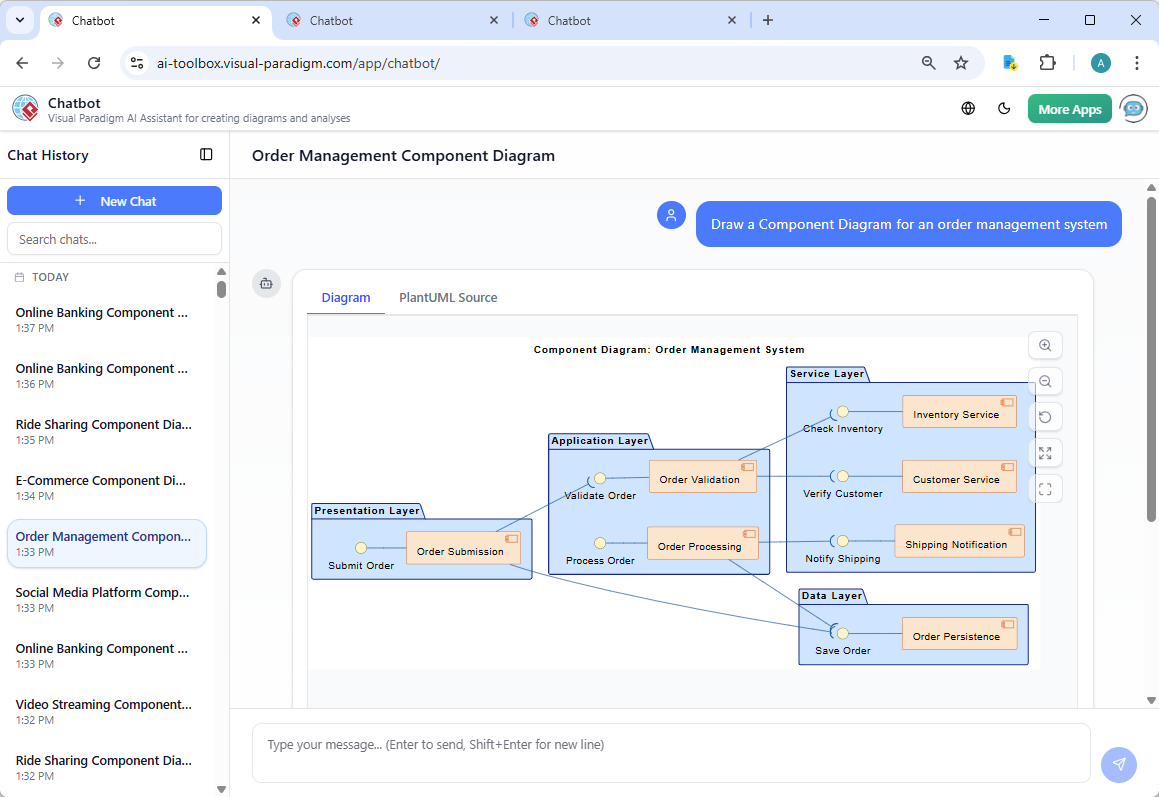Send the message with the paper plane icon
This screenshot has width=1159, height=797.
click(1118, 765)
